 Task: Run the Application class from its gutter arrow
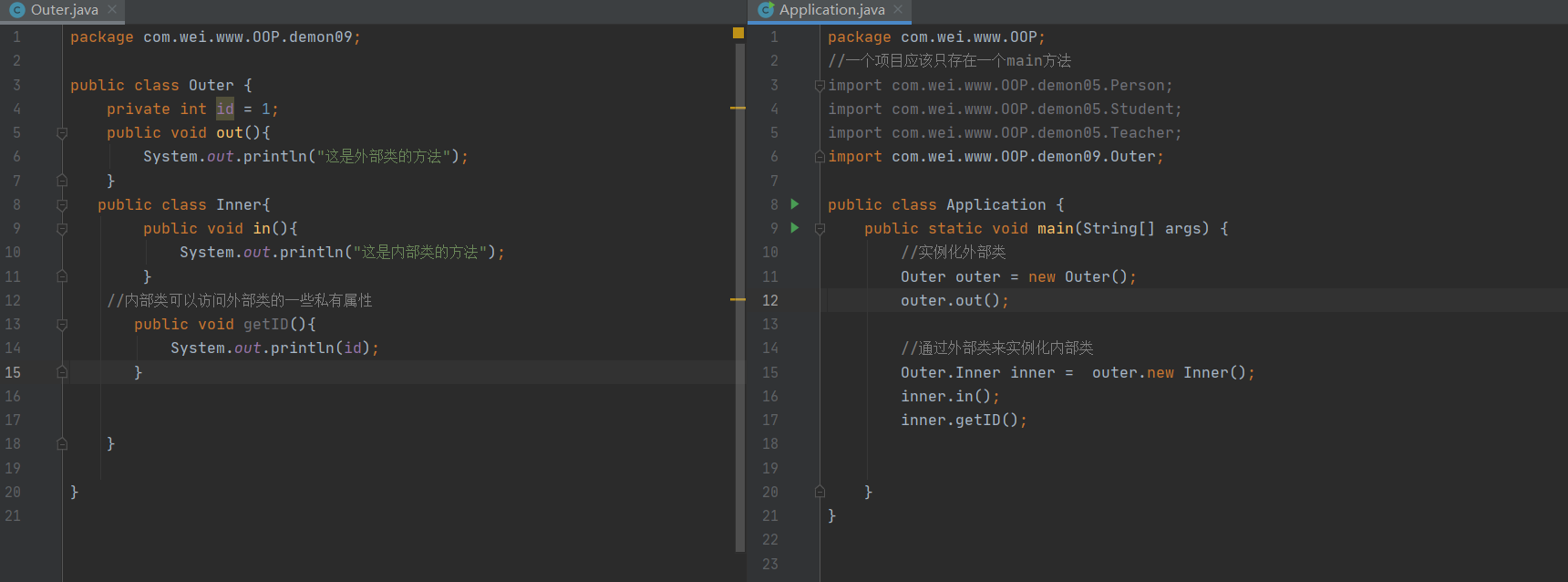[x=795, y=204]
